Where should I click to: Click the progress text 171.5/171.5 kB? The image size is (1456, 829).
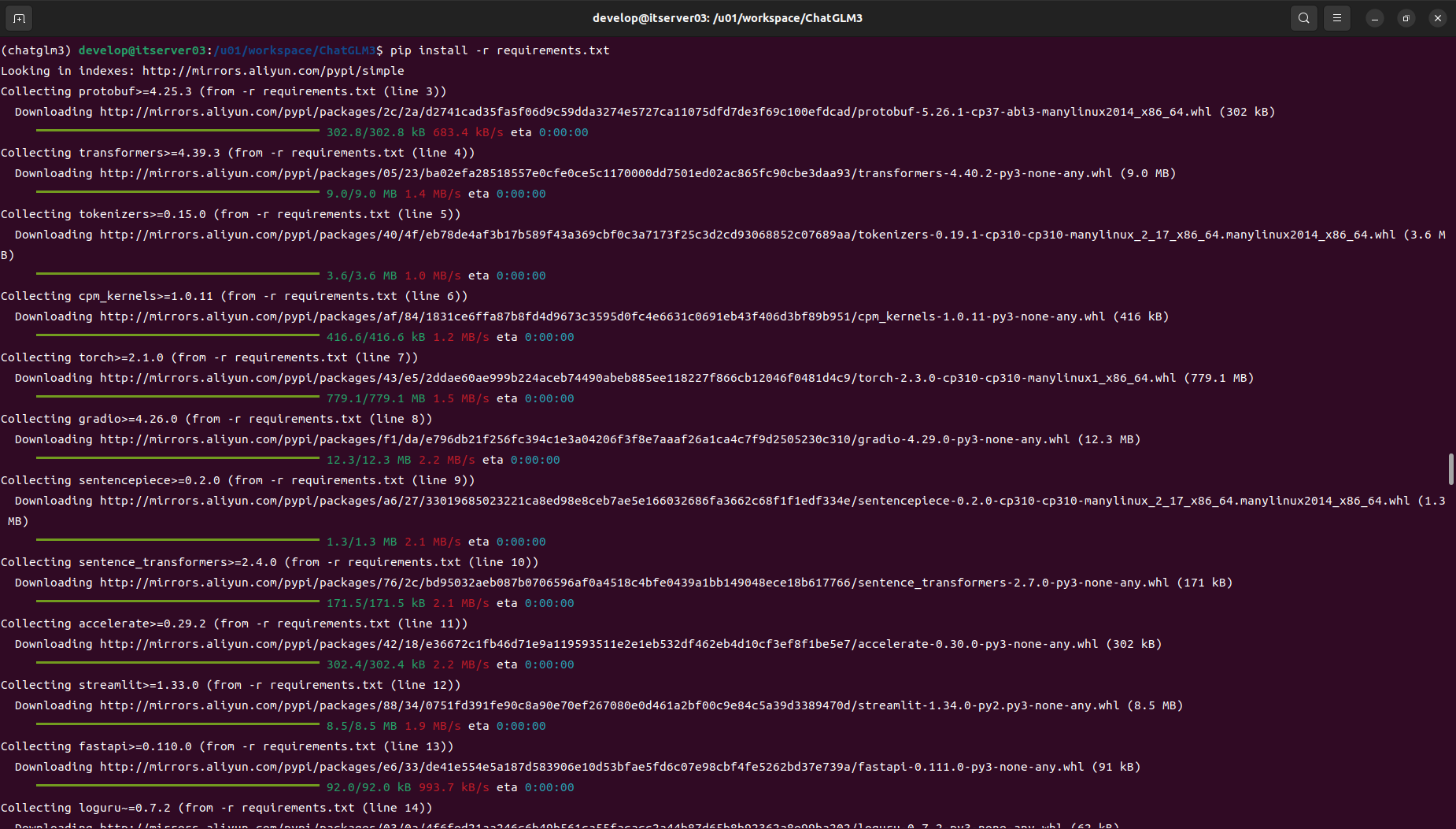pyautogui.click(x=376, y=603)
